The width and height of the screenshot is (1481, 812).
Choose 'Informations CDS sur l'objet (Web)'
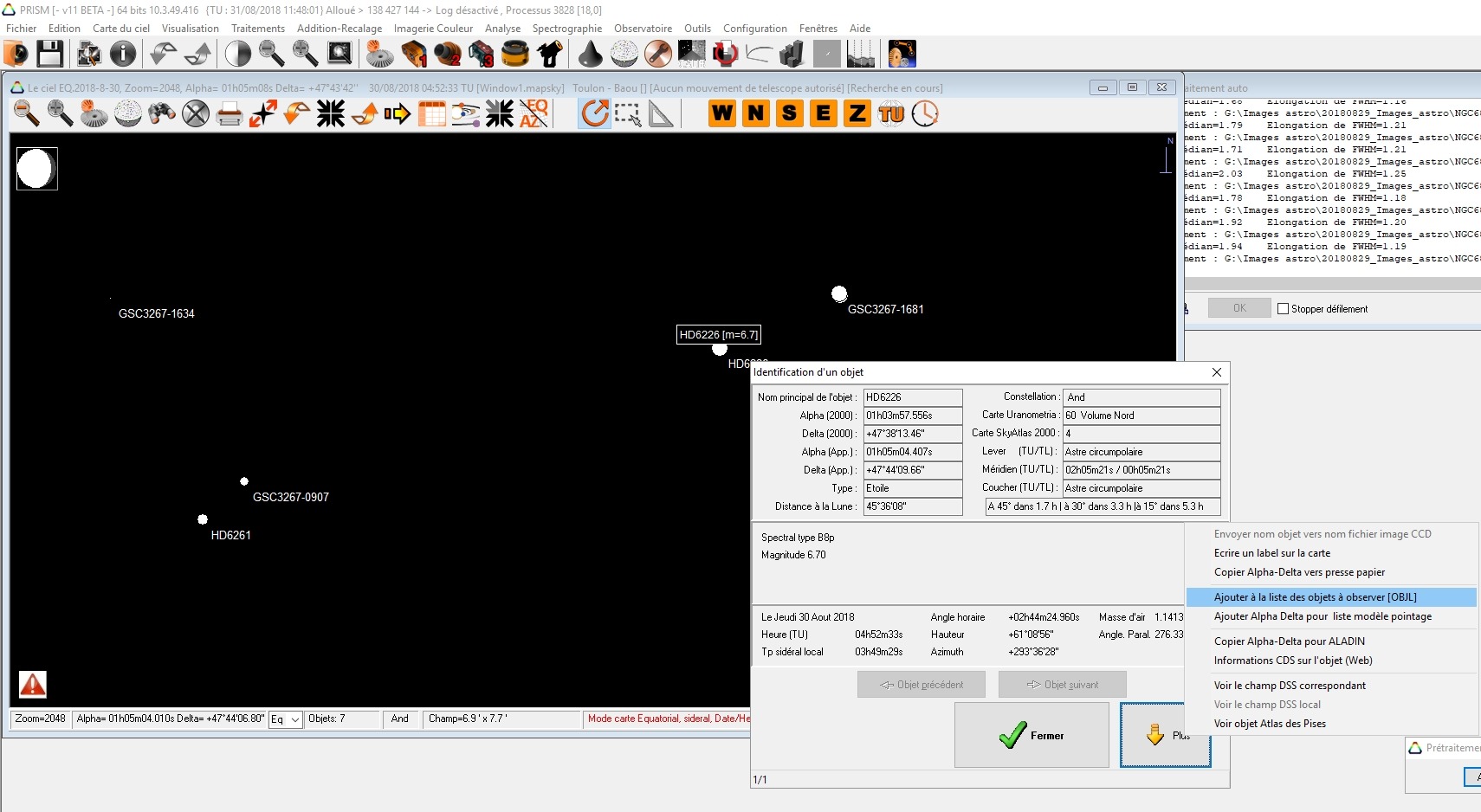tap(1292, 661)
